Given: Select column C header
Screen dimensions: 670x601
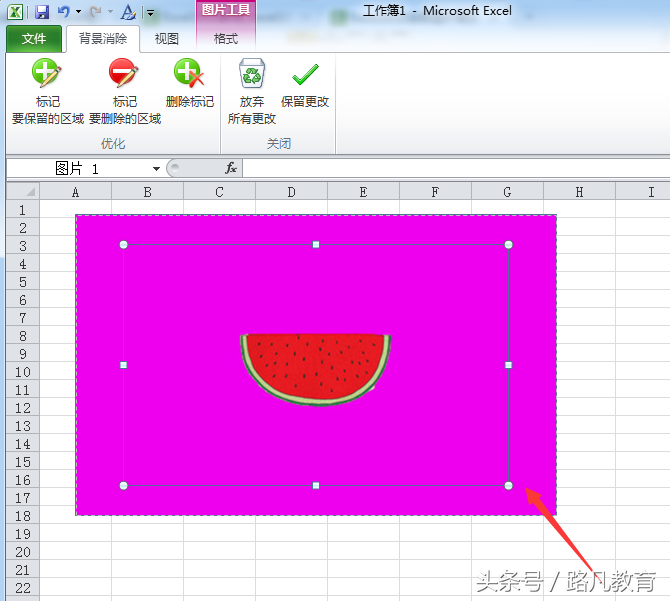Looking at the screenshot, I should 219,192.
